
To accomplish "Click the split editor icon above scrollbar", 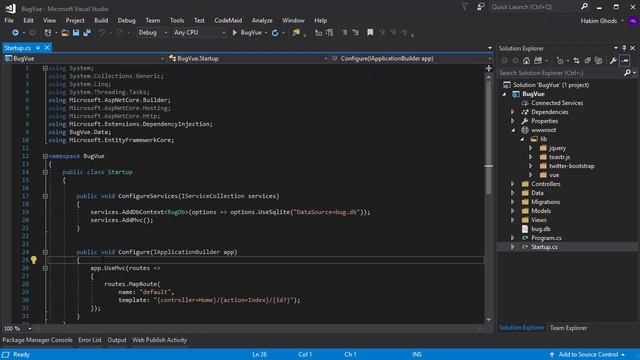I will click(489, 68).
